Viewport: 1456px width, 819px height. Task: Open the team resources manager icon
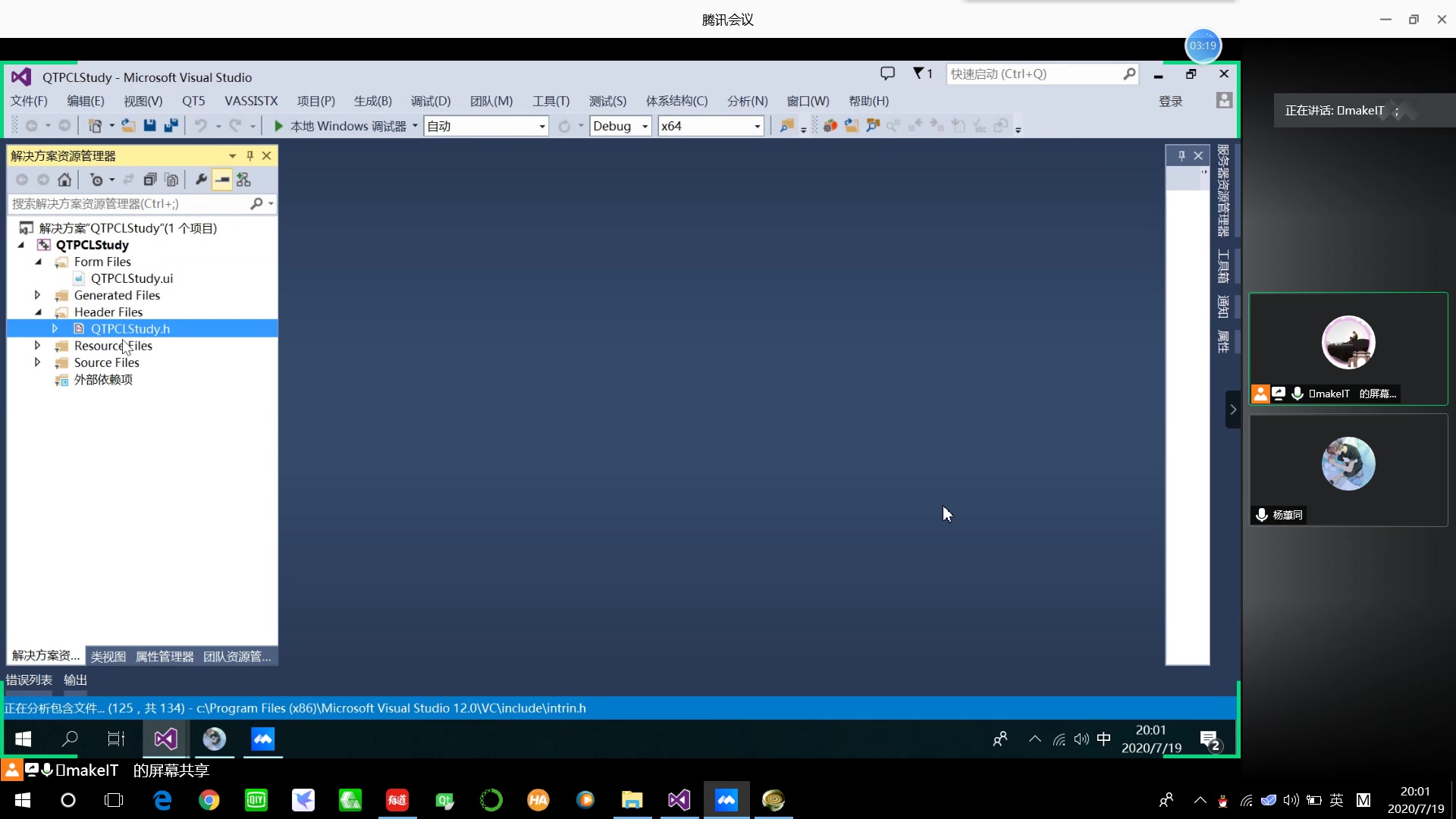pyautogui.click(x=237, y=656)
